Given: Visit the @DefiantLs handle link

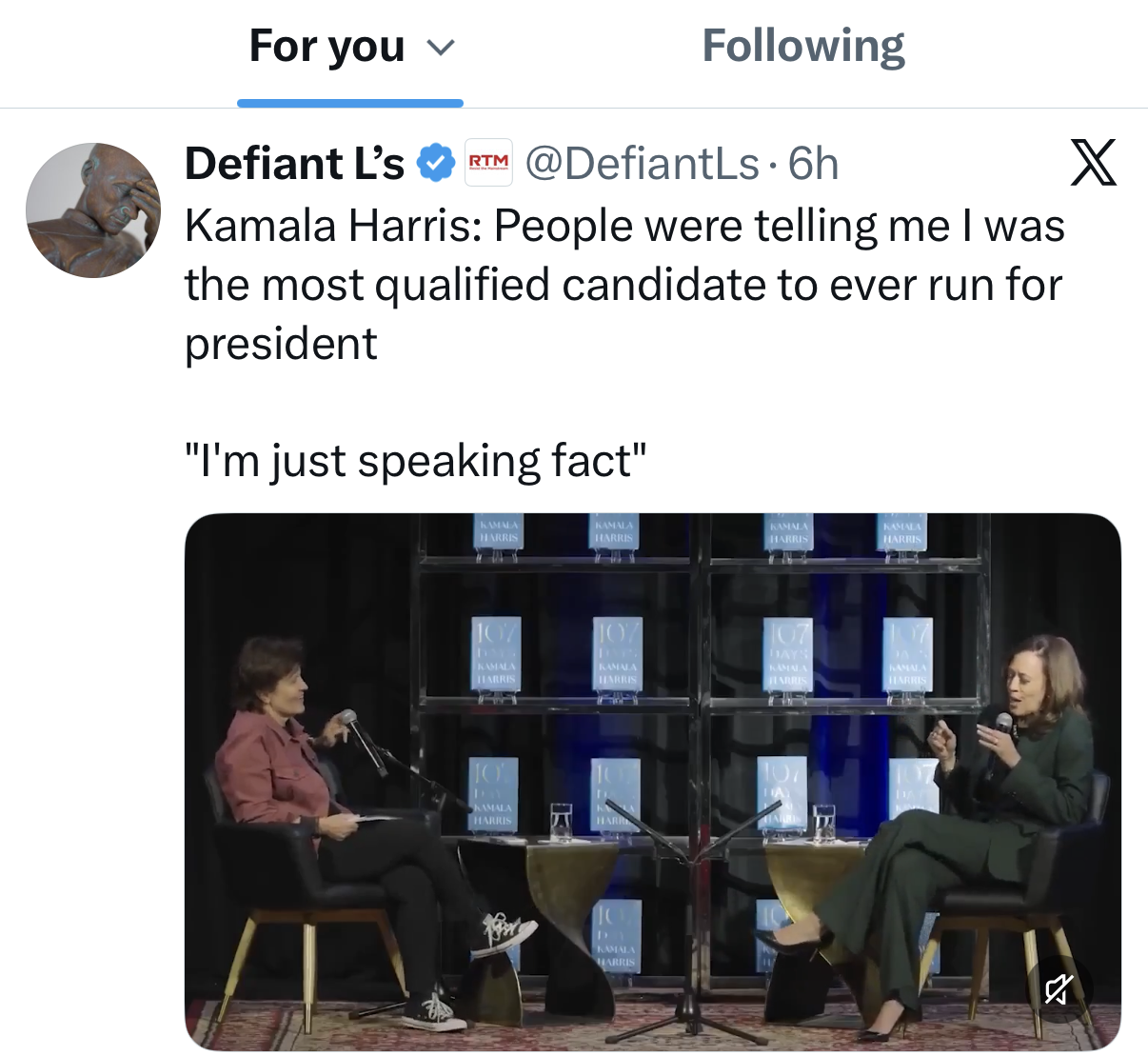Looking at the screenshot, I should [642, 163].
